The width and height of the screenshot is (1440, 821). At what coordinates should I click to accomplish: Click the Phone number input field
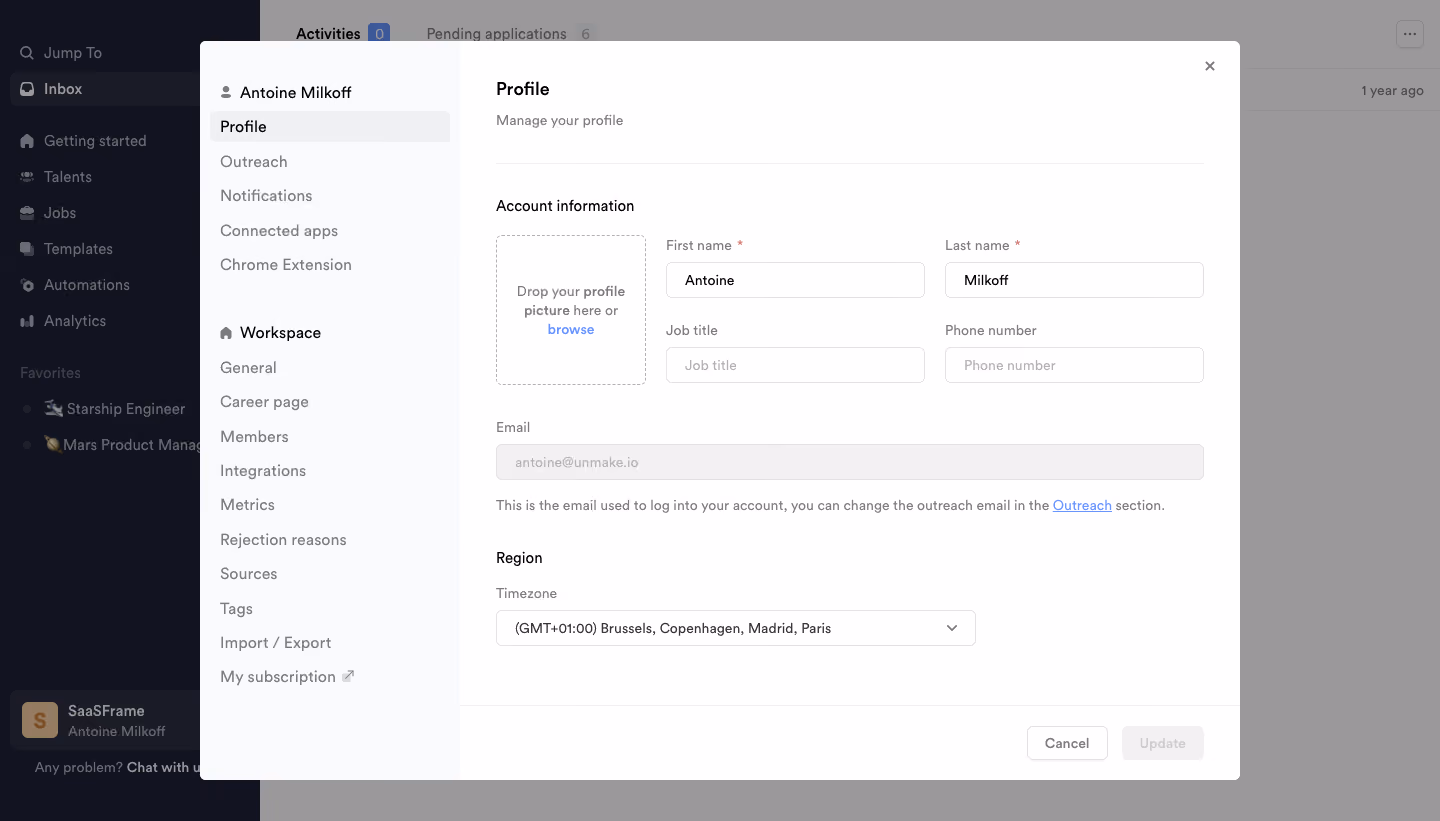pyautogui.click(x=1074, y=365)
